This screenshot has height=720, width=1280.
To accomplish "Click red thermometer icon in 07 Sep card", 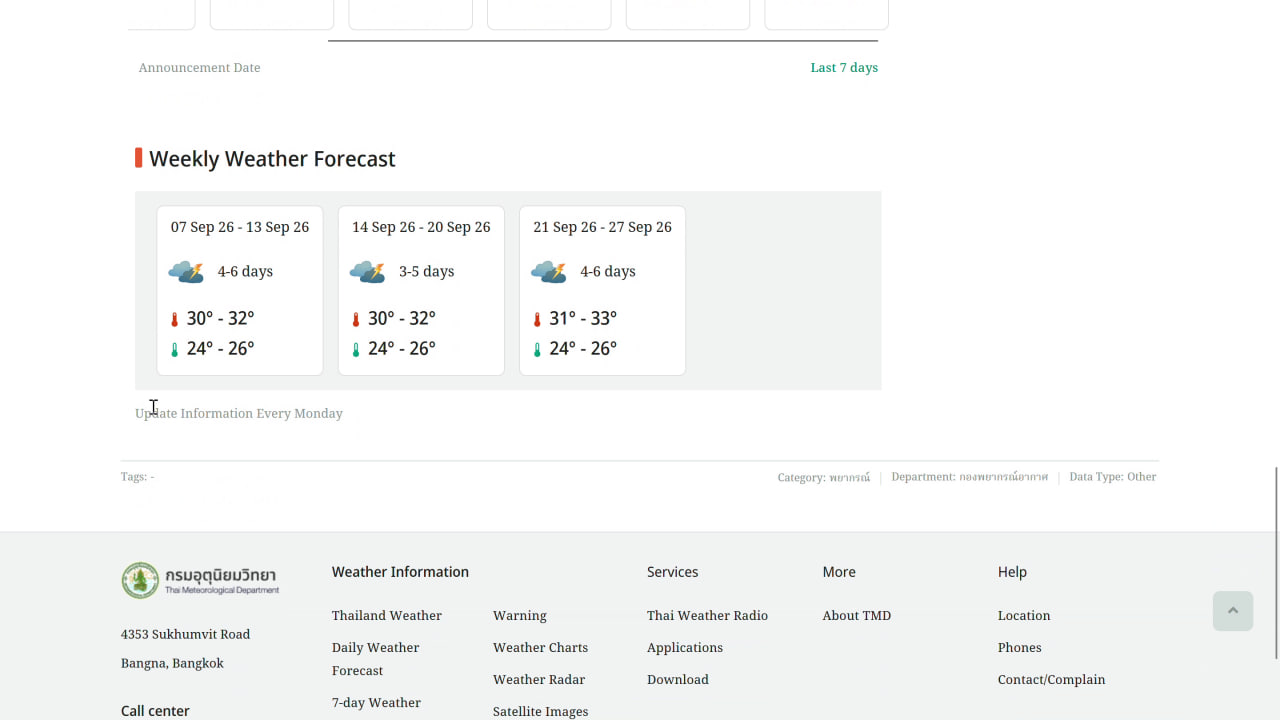I will tap(174, 319).
